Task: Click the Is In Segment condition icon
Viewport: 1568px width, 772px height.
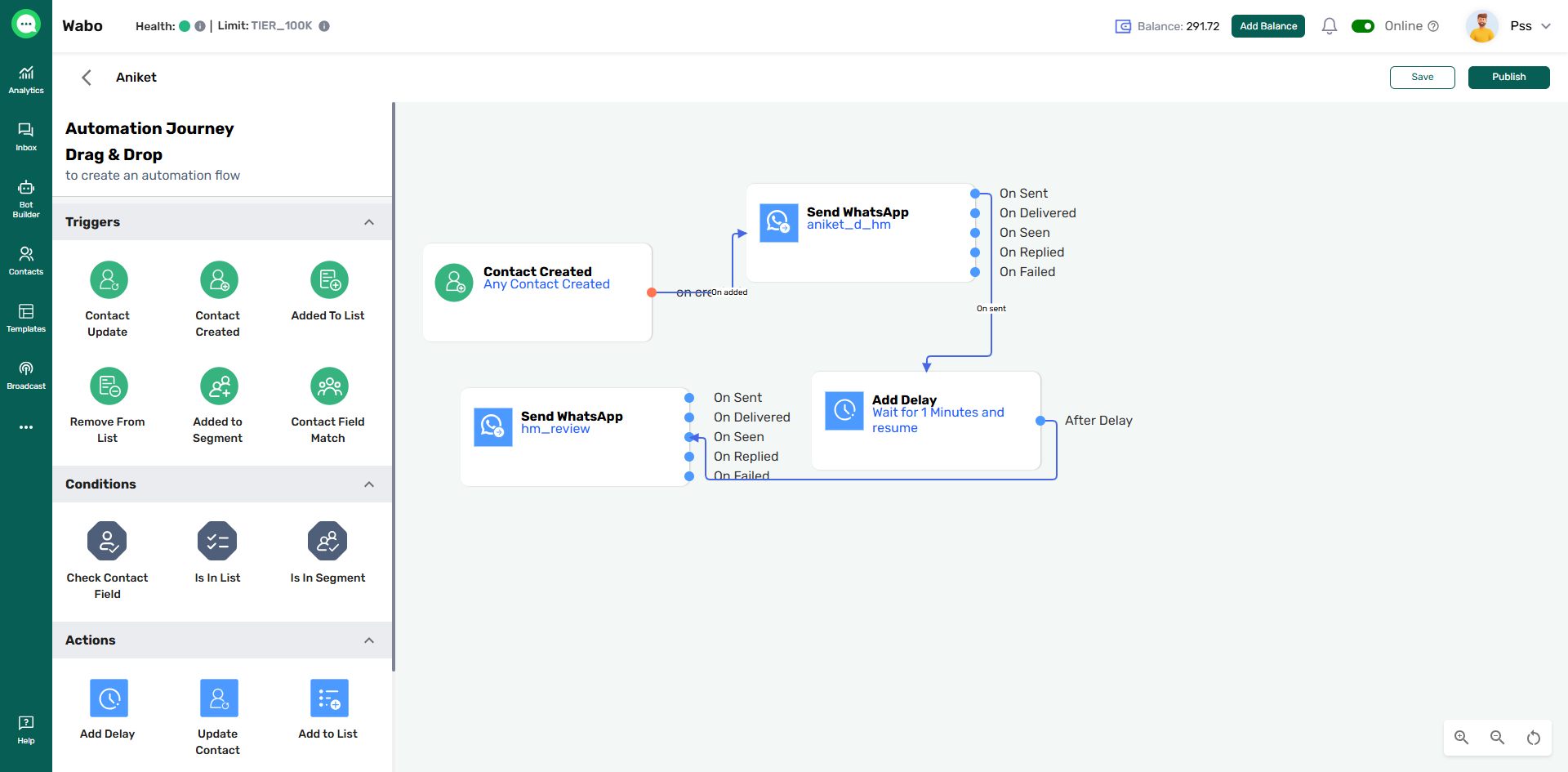Action: (x=327, y=541)
